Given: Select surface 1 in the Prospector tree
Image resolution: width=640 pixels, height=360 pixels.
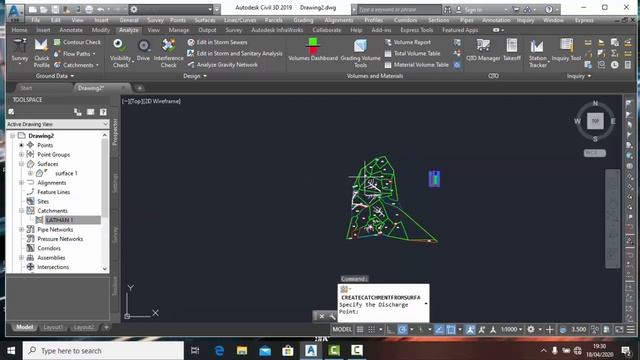Looking at the screenshot, I should tap(66, 173).
